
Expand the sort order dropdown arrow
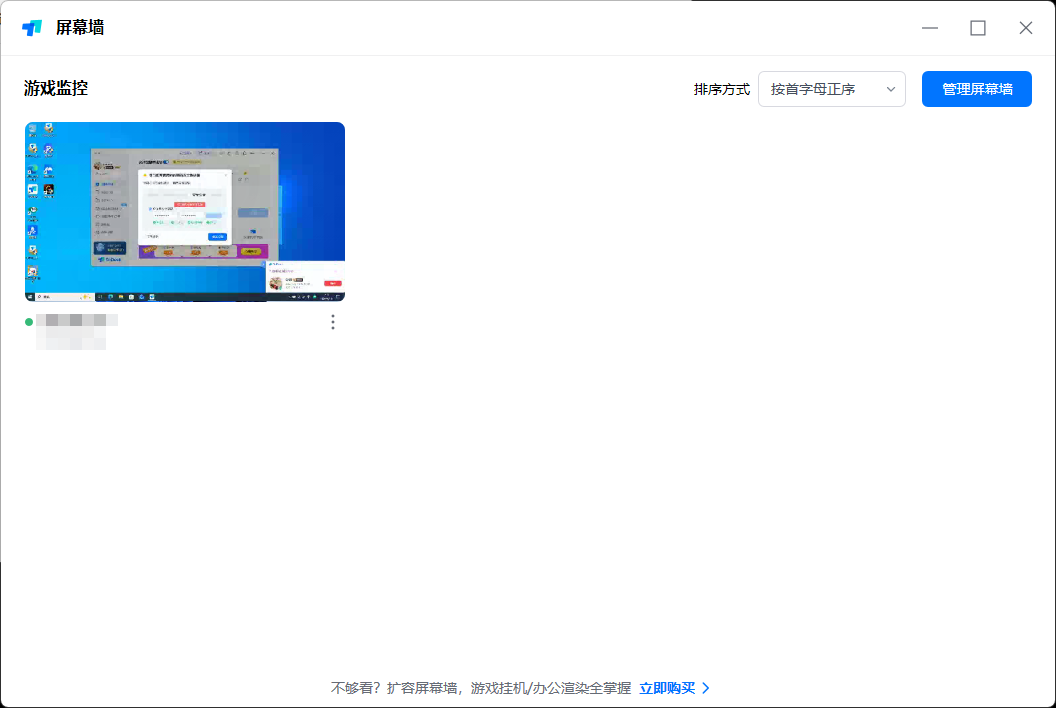(x=891, y=89)
